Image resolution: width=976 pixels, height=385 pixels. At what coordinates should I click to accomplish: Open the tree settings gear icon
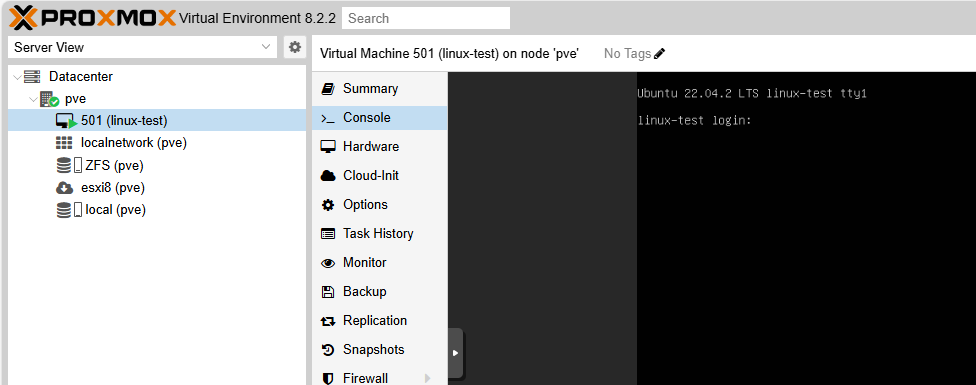pos(295,47)
